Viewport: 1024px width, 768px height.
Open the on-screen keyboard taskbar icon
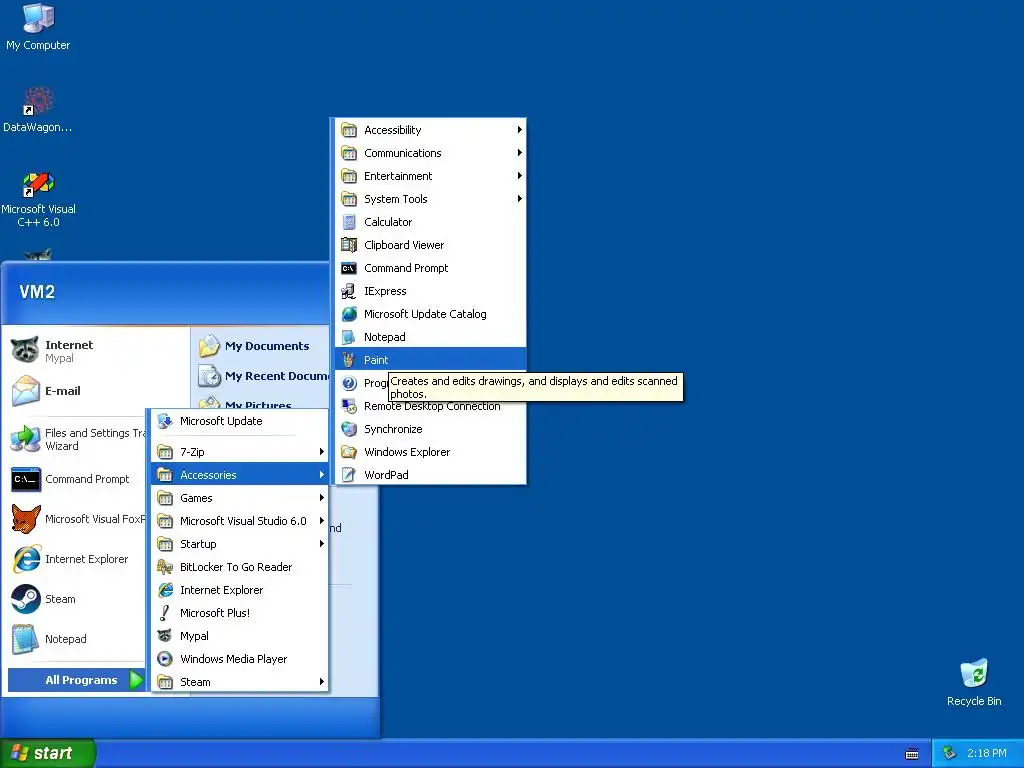coord(912,754)
